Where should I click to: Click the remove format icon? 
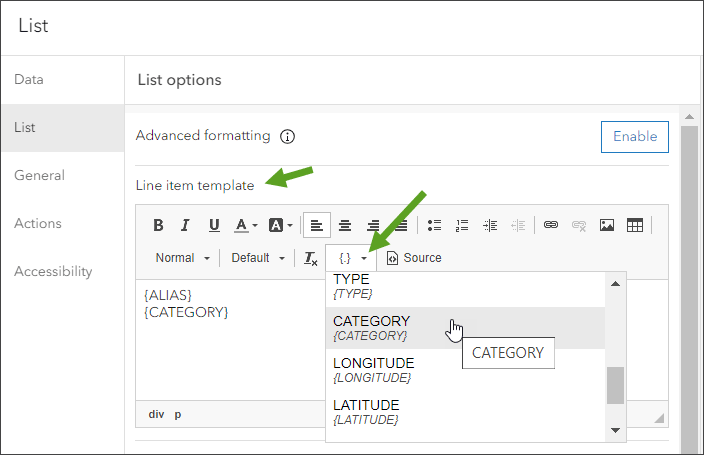tap(311, 258)
